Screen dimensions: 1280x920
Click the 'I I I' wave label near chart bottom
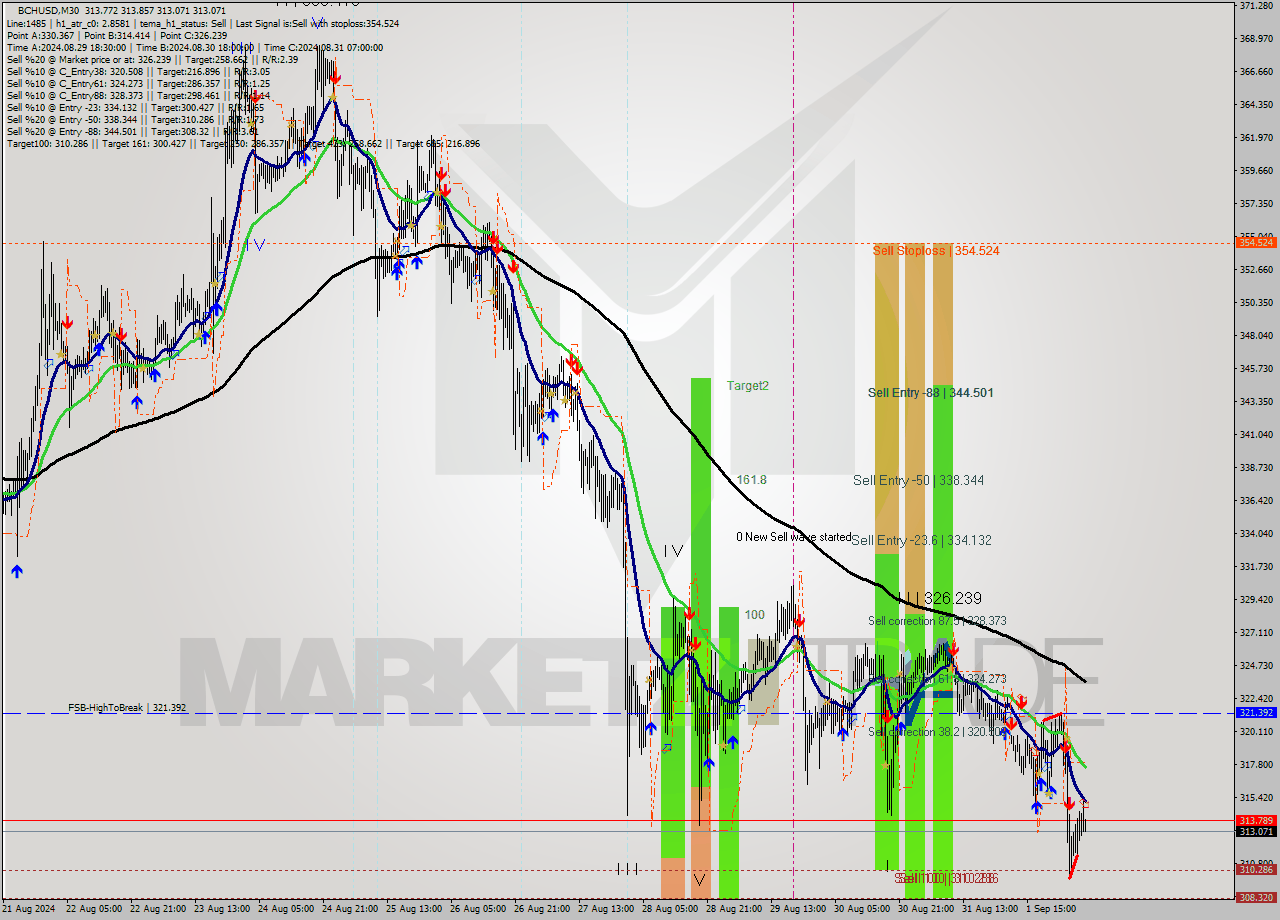tap(627, 868)
